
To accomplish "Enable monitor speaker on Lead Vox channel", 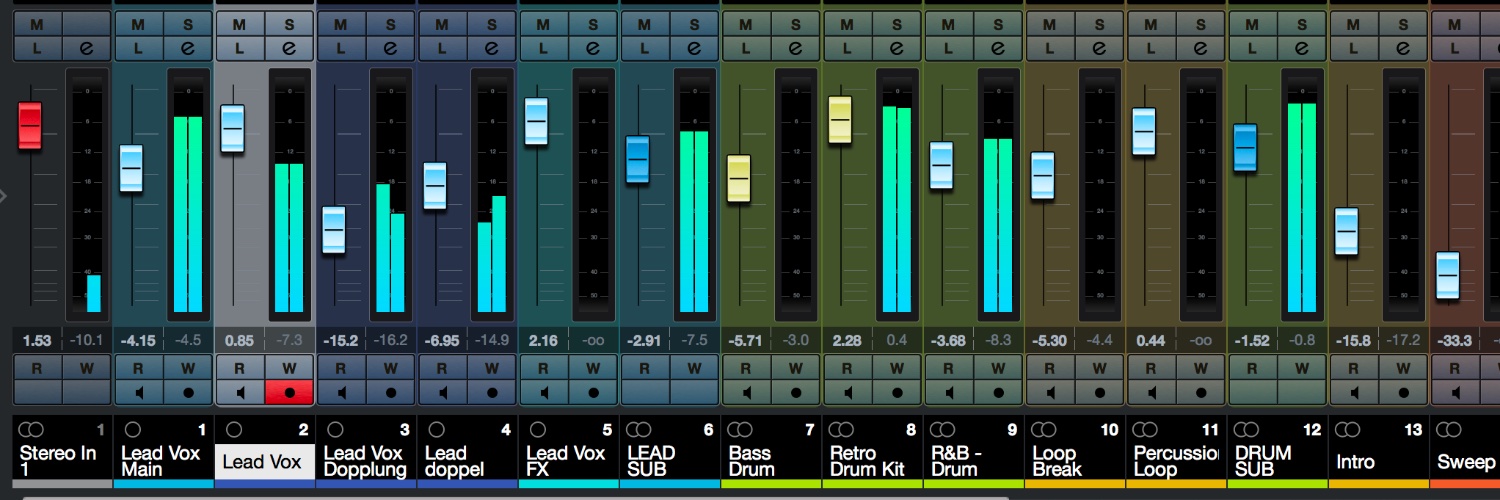I will [x=240, y=392].
